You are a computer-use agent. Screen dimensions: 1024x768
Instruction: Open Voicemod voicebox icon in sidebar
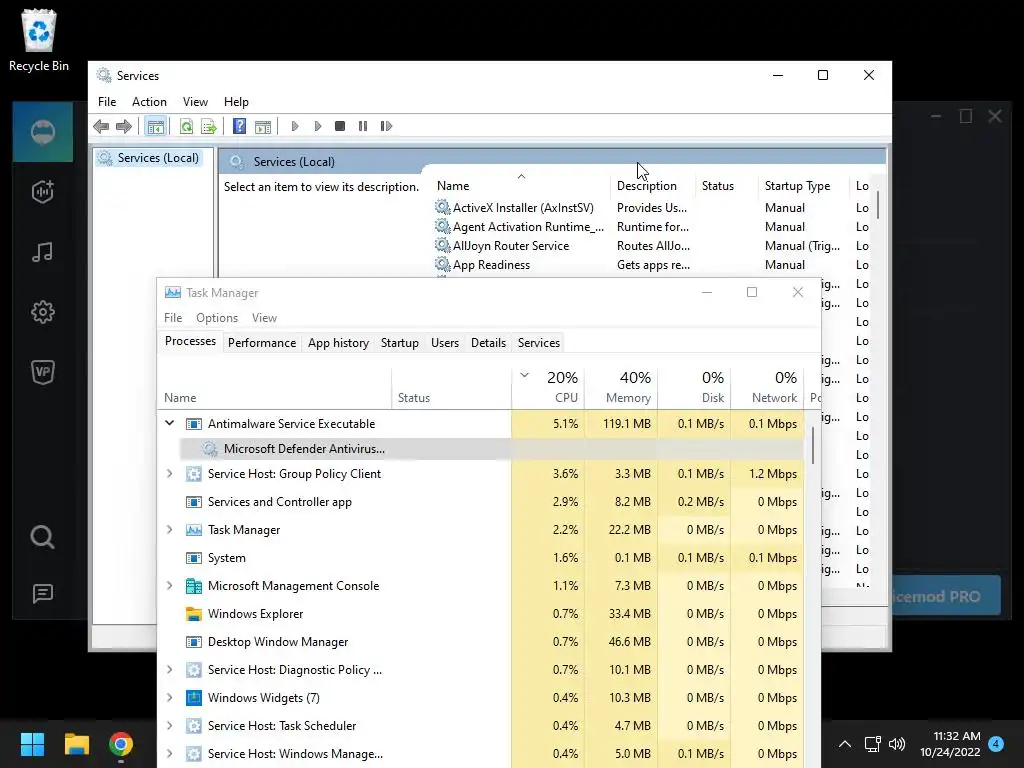pos(42,191)
